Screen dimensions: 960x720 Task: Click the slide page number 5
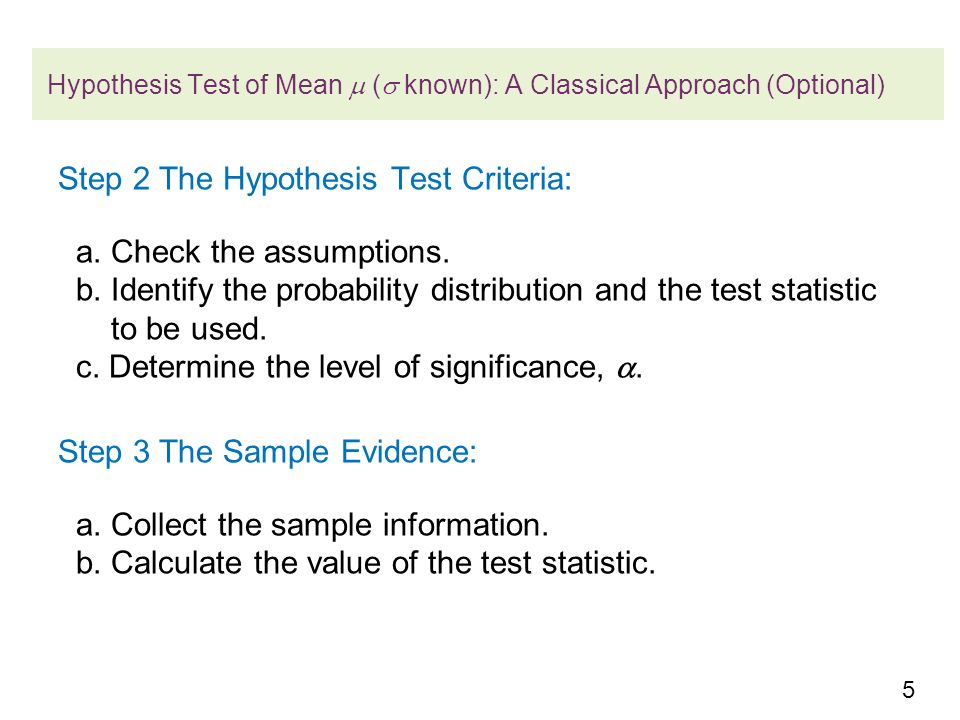point(909,690)
